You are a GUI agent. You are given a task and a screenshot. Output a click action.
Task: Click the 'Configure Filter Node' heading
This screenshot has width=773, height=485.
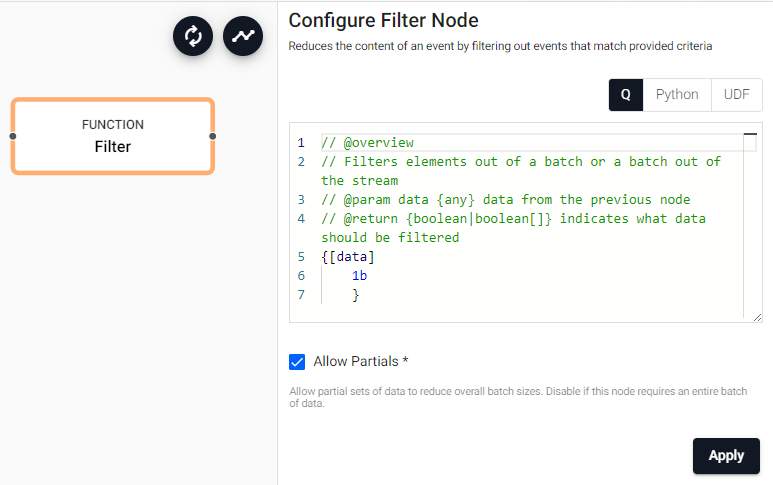coord(384,21)
